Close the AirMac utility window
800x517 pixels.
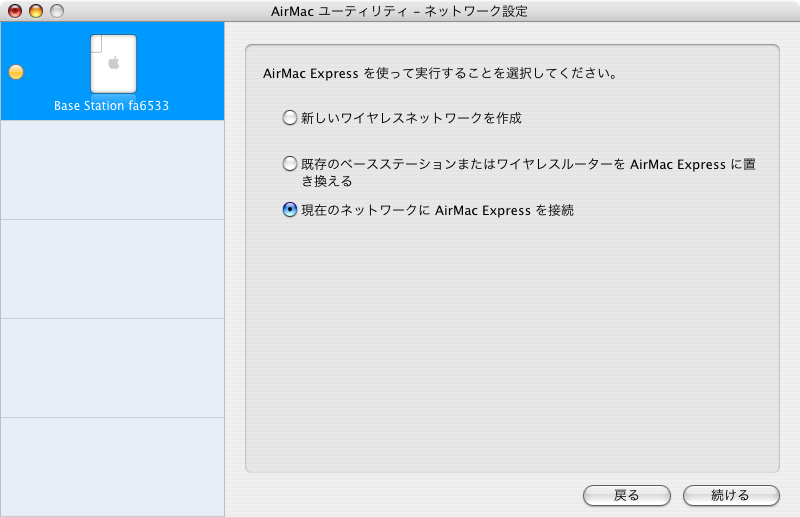tap(15, 11)
